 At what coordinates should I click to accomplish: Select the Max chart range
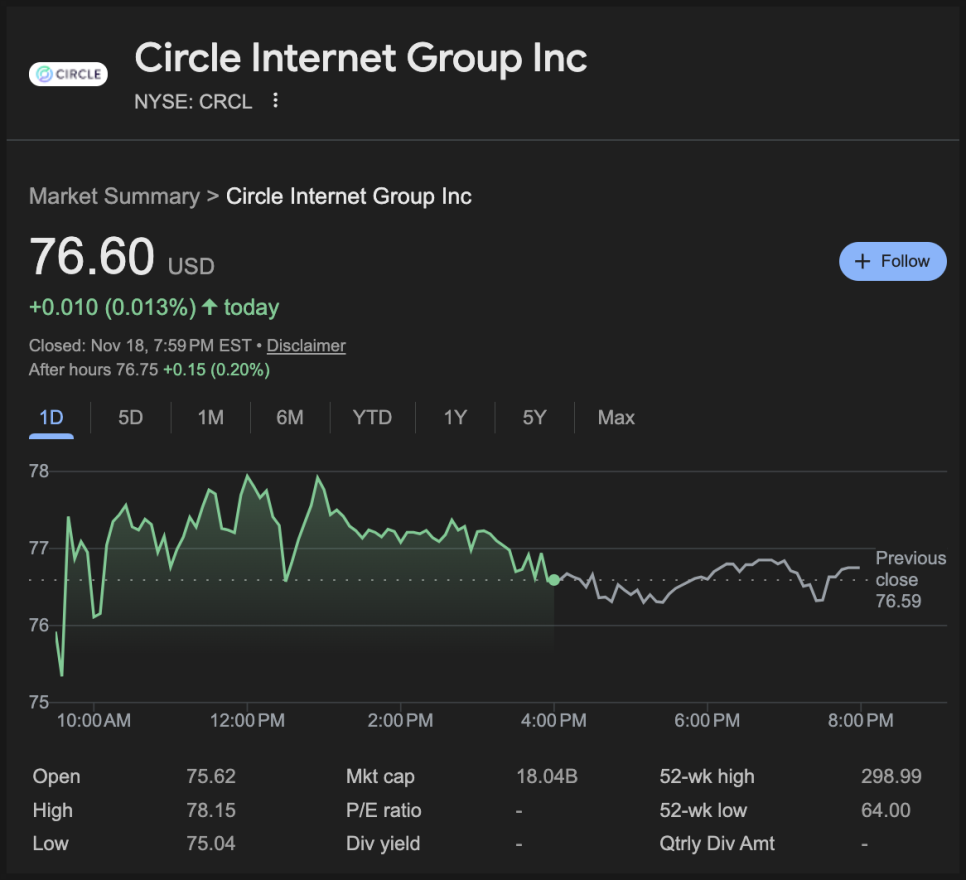pyautogui.click(x=616, y=418)
